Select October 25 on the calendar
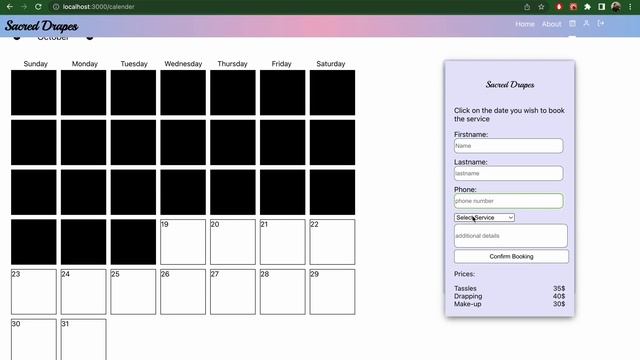Screen dimensions: 640x360 [x=133, y=292]
